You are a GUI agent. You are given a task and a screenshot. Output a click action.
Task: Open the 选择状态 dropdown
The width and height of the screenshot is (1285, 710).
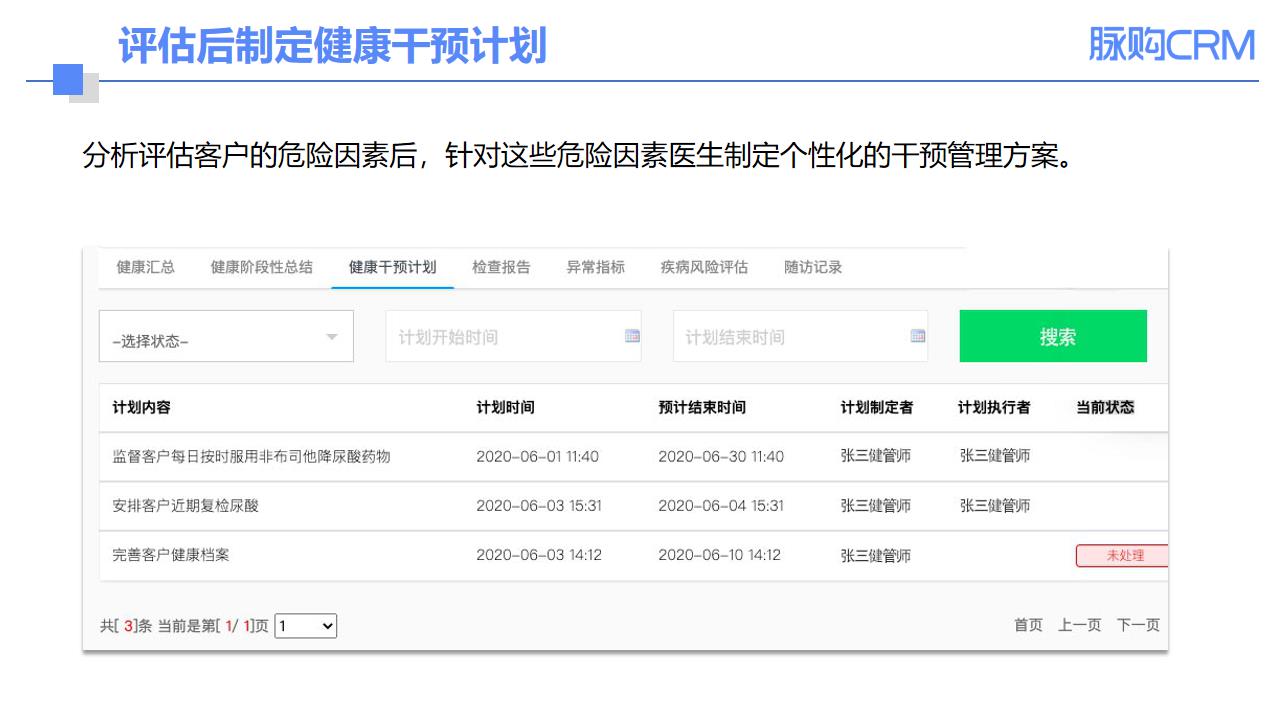(226, 338)
